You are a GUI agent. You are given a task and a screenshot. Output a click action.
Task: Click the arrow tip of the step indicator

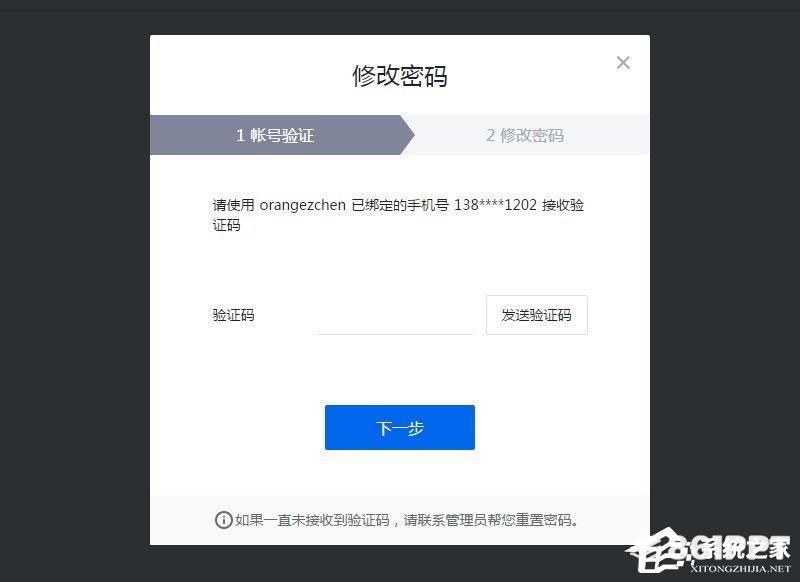[408, 135]
